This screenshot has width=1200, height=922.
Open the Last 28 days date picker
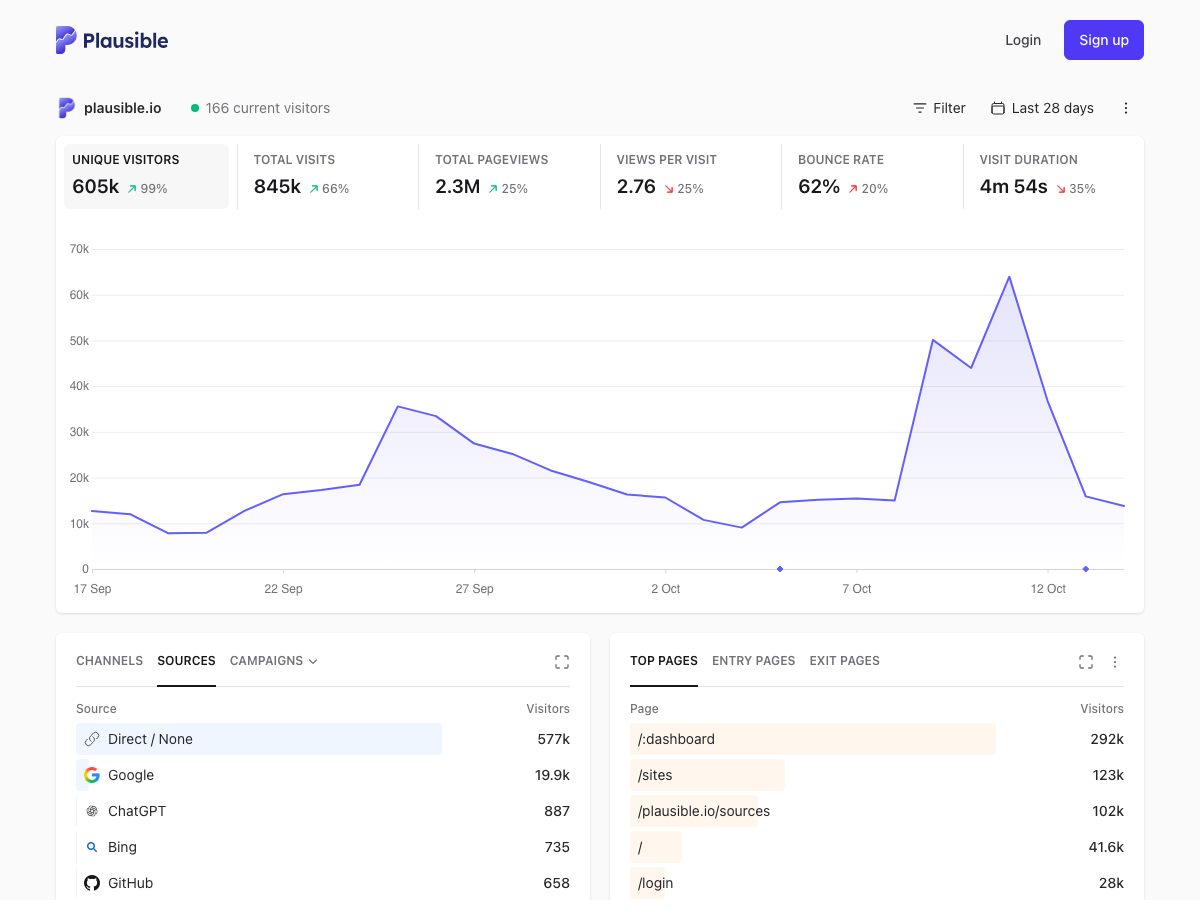[1042, 108]
